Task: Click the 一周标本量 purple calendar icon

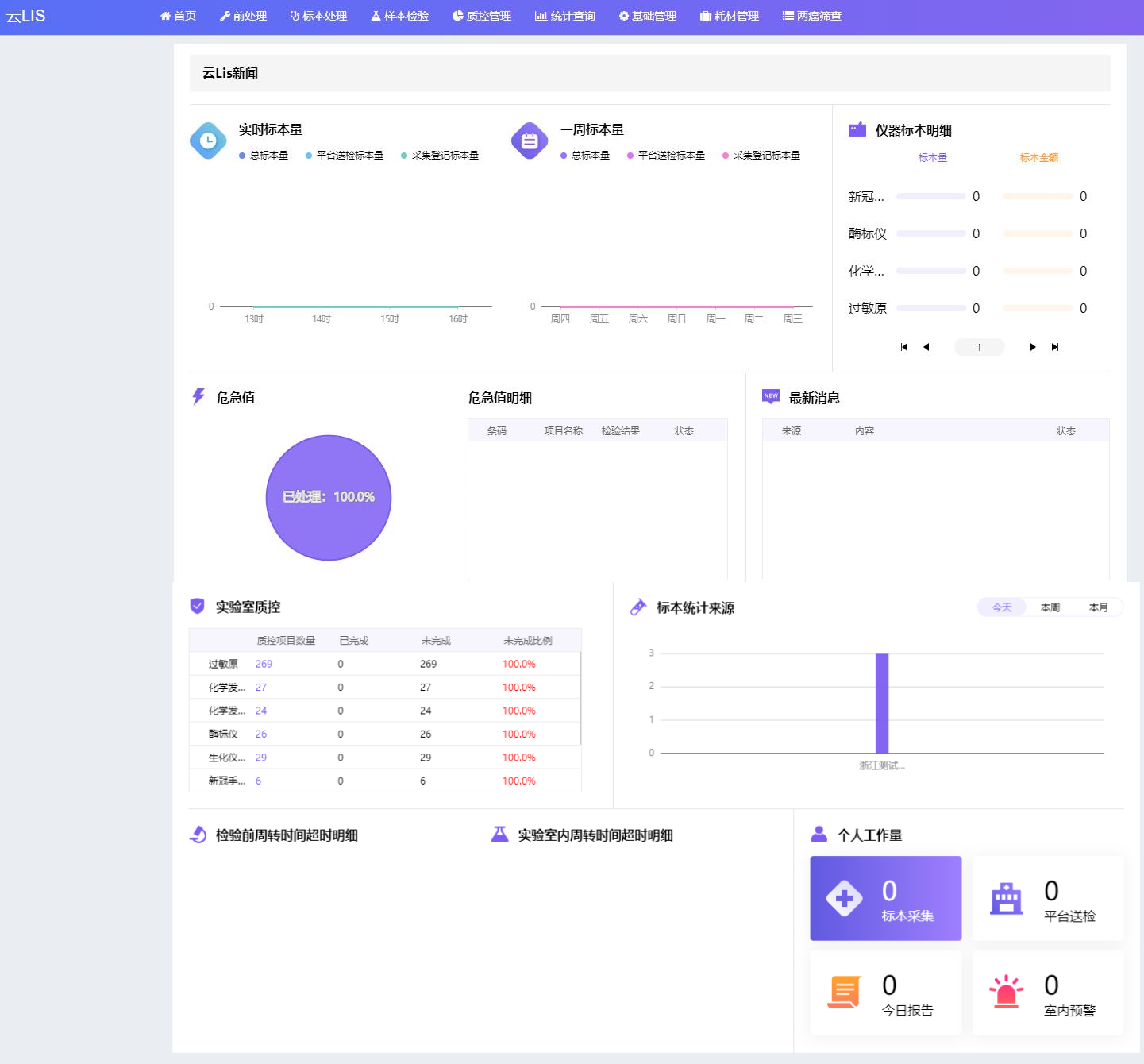Action: click(x=530, y=141)
